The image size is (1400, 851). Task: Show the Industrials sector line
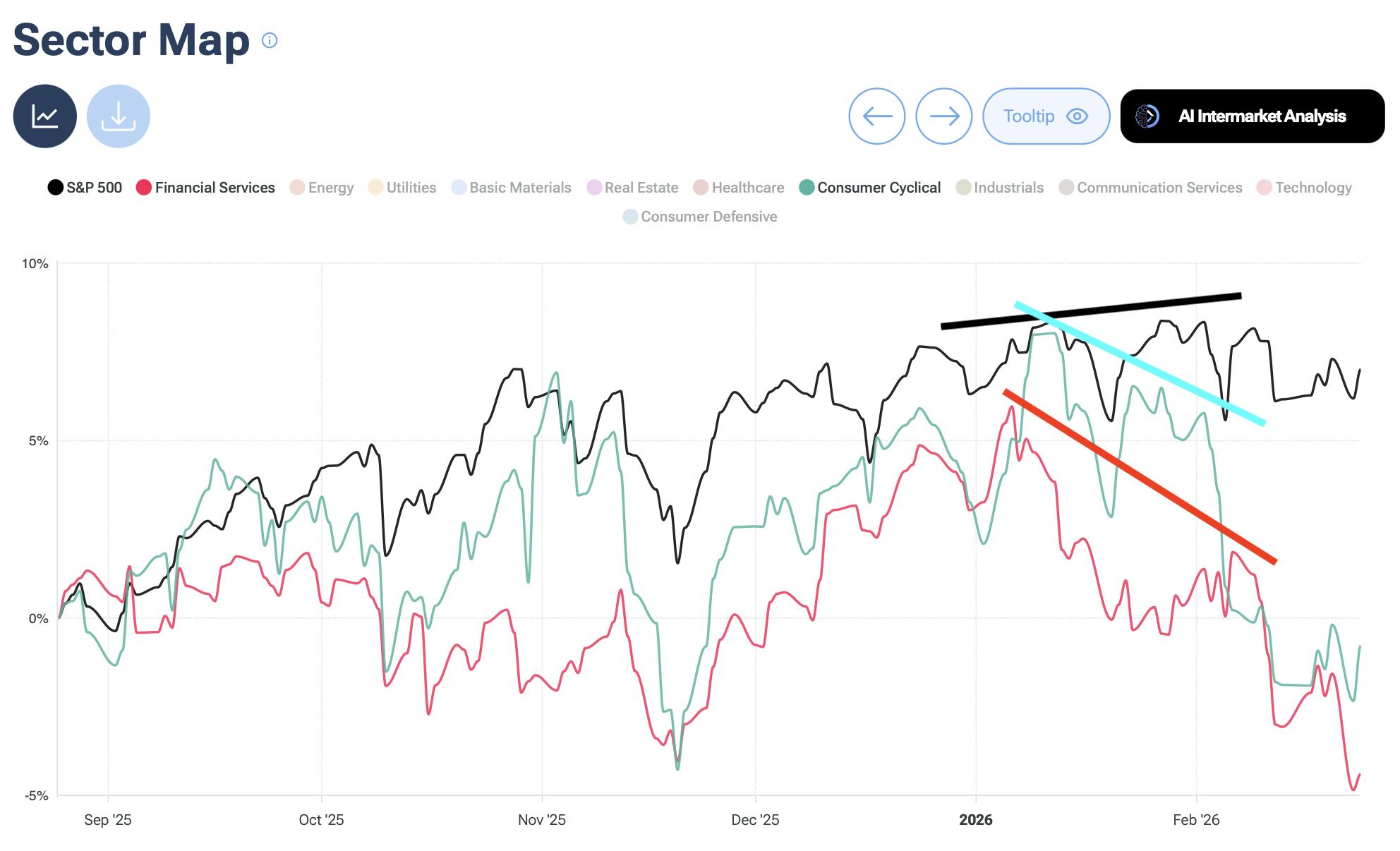[1000, 188]
